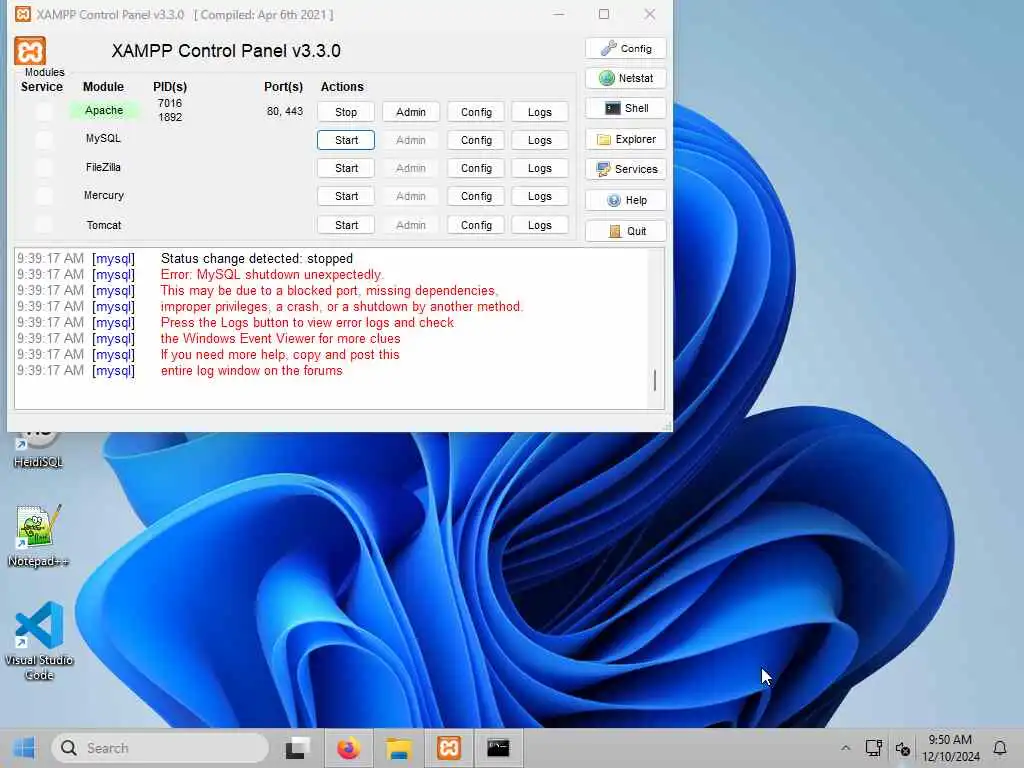Click Apache ports 80, 443
Viewport: 1024px width, 768px height.
click(285, 111)
